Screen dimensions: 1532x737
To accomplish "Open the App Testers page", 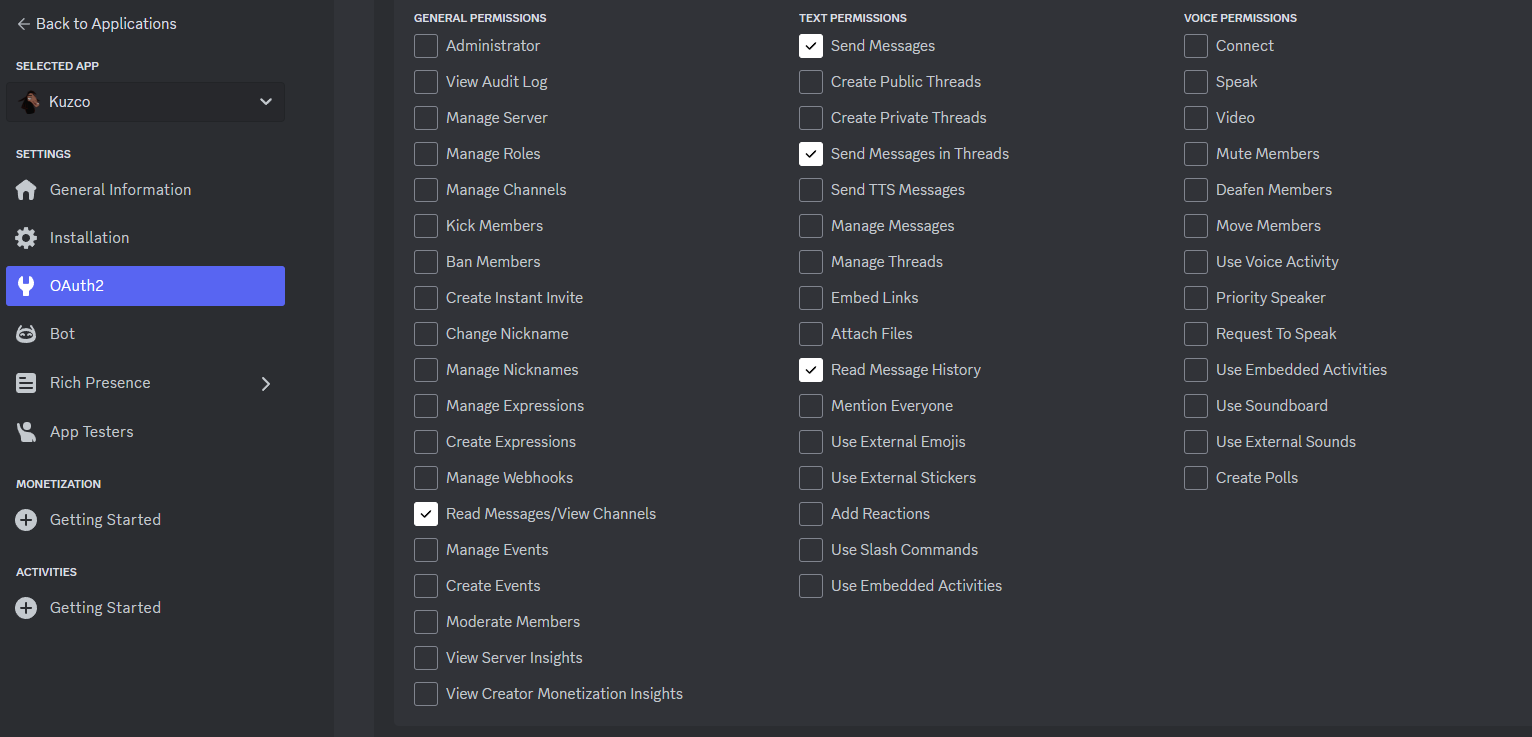I will 145,432.
